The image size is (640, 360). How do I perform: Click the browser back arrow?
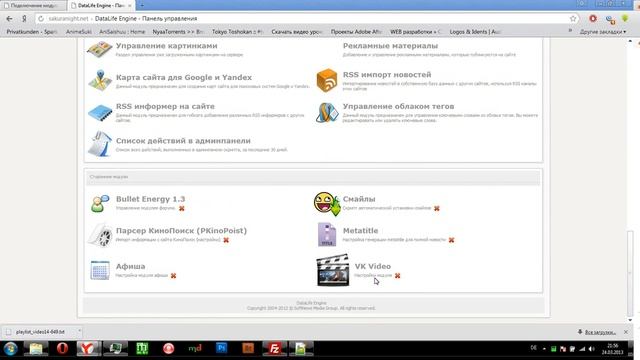point(9,19)
